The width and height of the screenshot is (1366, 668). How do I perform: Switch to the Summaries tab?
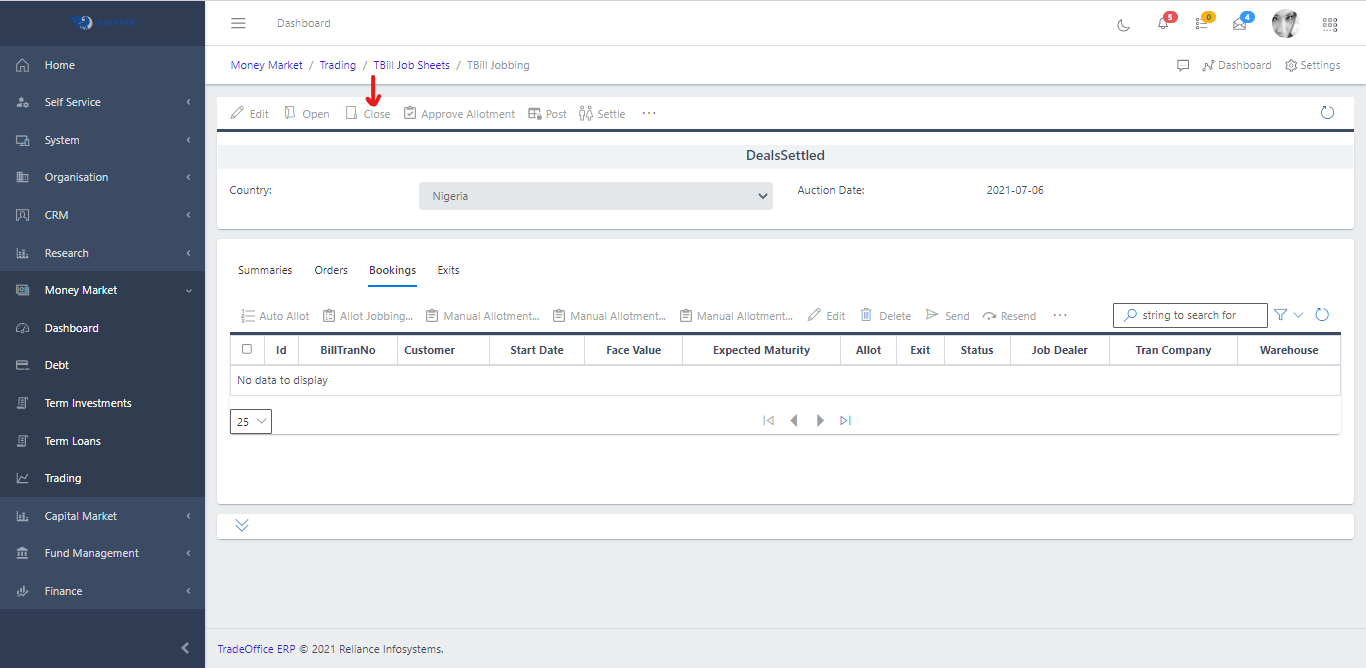pyautogui.click(x=265, y=270)
